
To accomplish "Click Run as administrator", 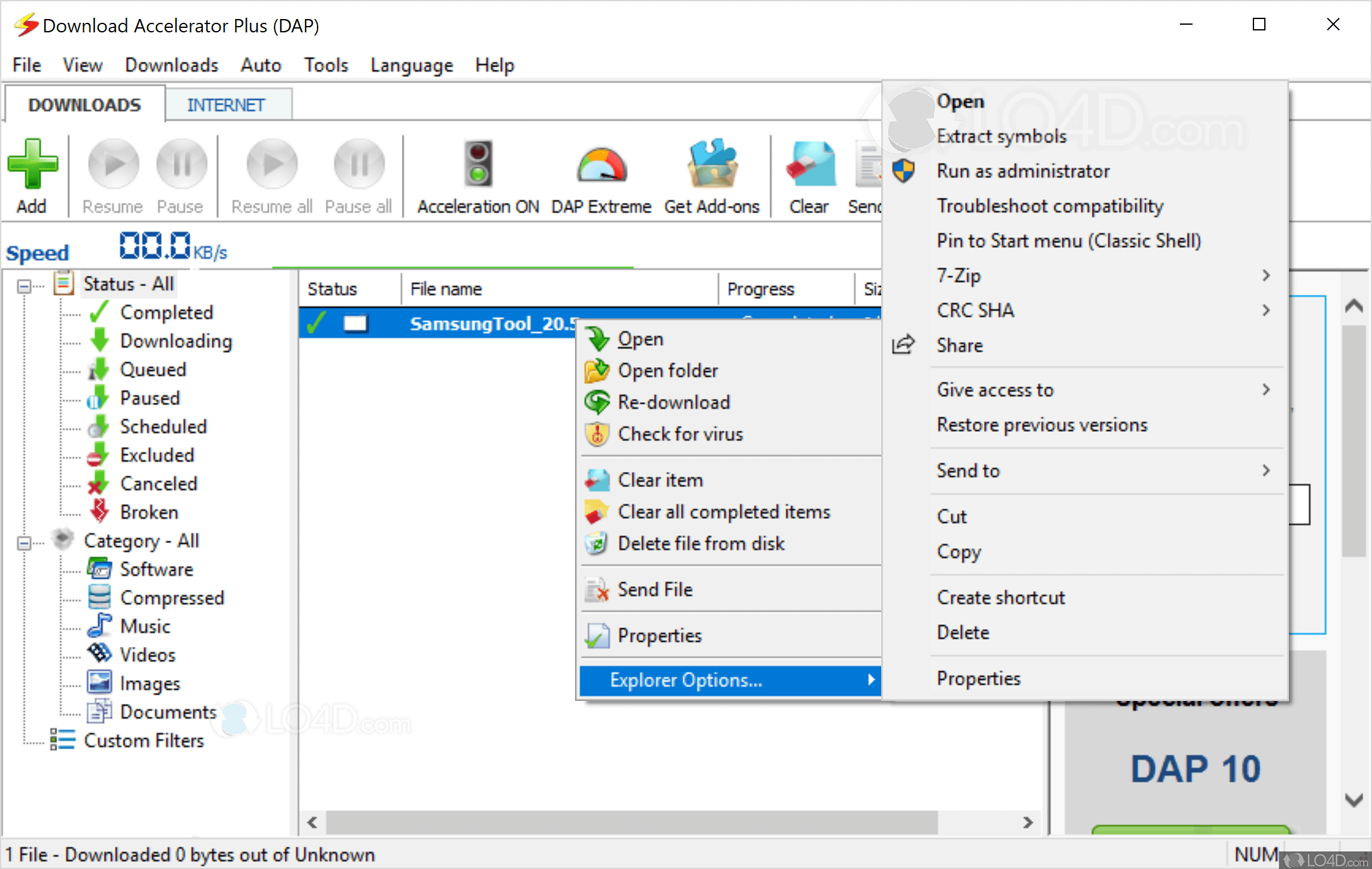I will click(1023, 171).
